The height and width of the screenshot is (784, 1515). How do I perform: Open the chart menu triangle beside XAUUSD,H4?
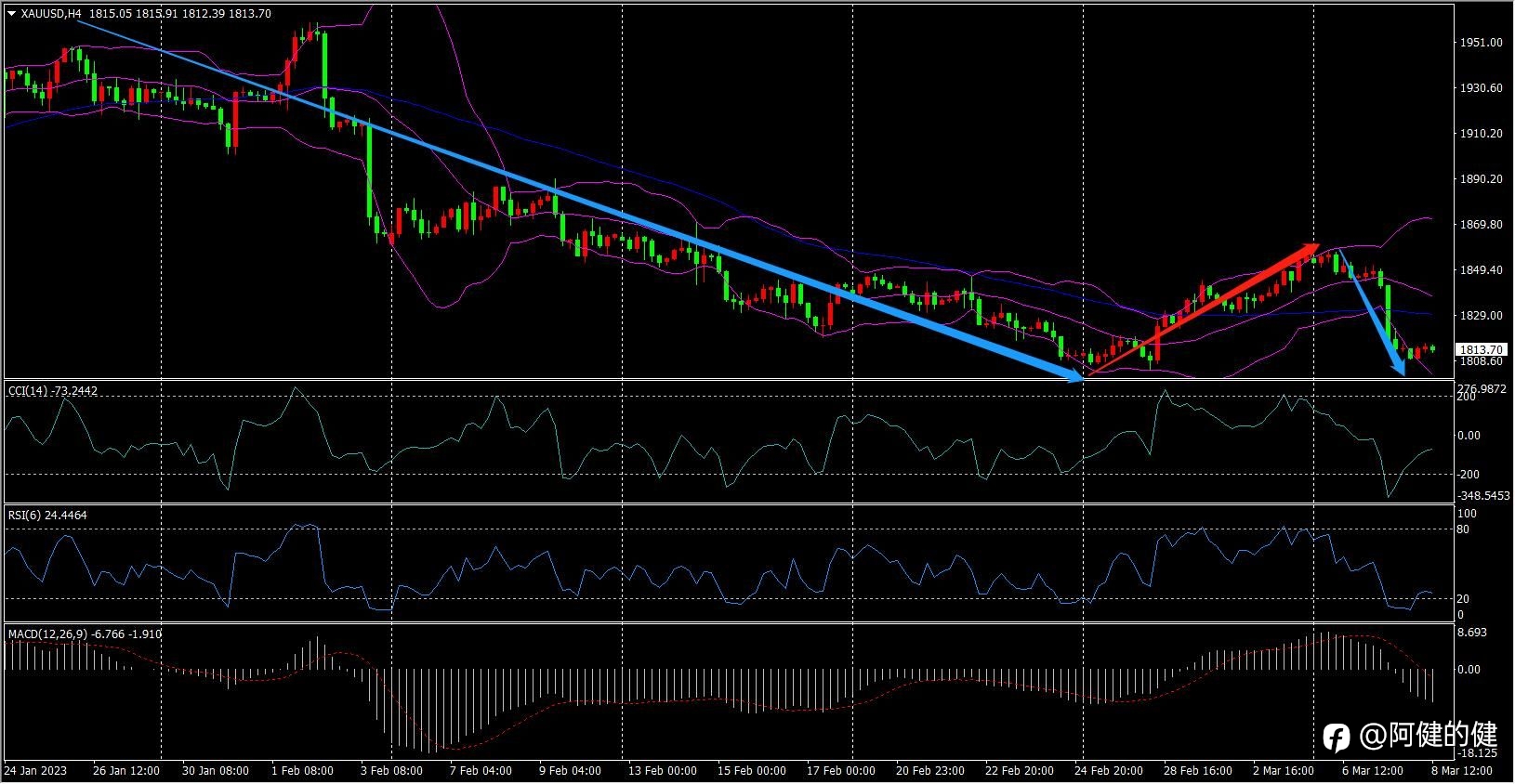12,14
